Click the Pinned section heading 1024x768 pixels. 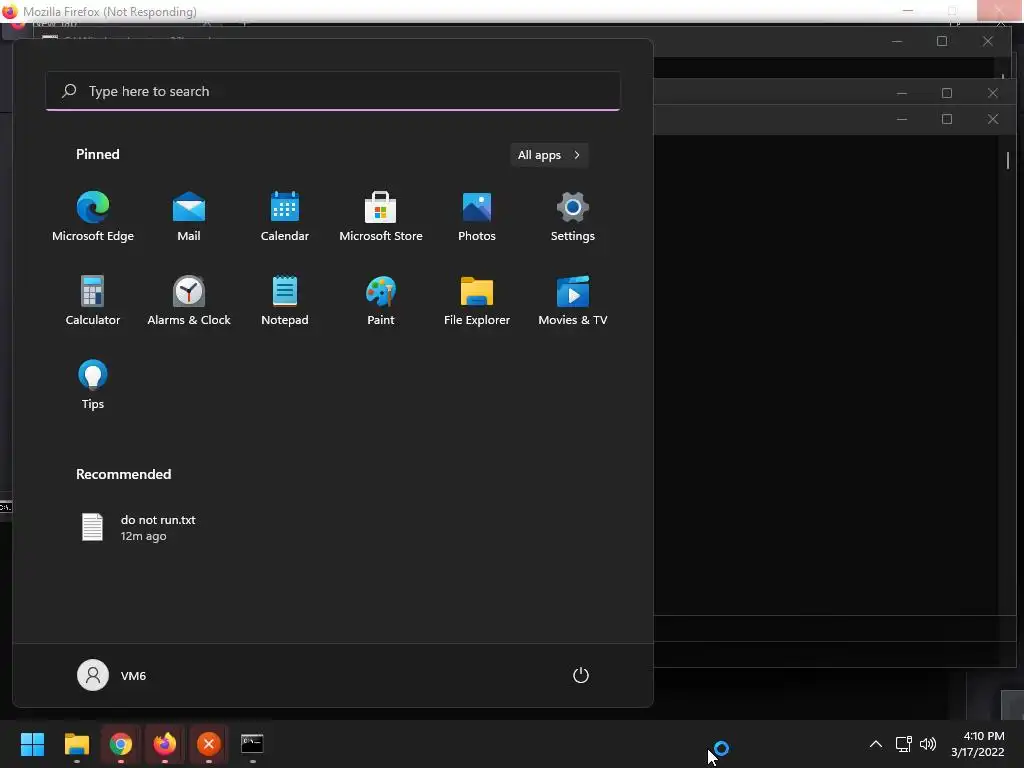[x=98, y=154]
